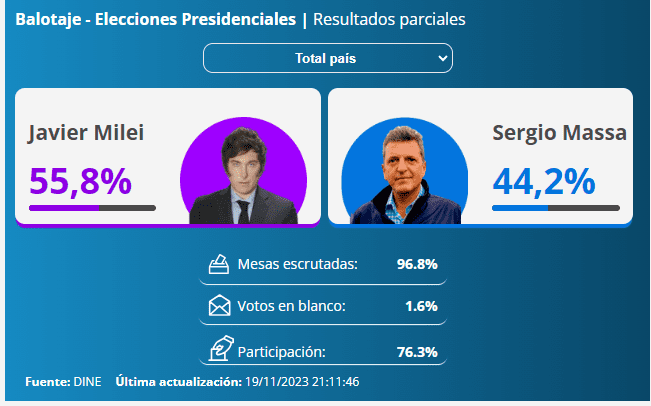
Task: Select the Mesas escrutadas label
Action: 298,265
